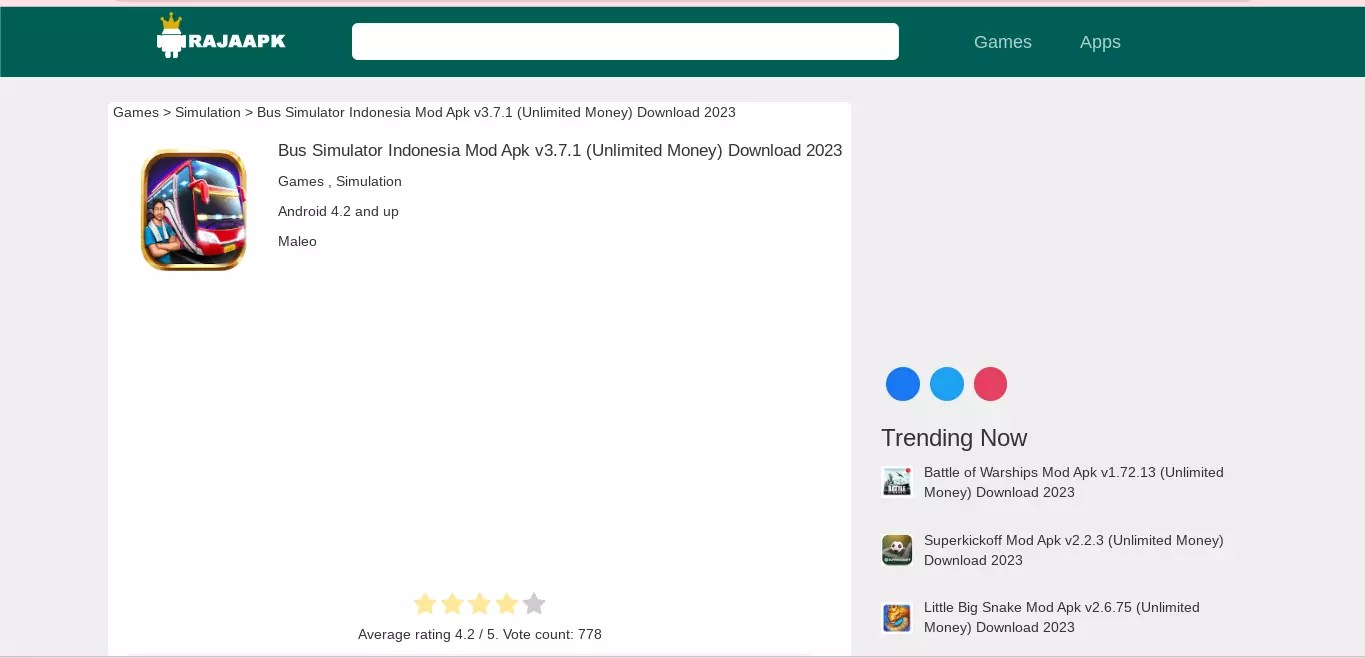Open Simulation category link under the title

click(x=369, y=181)
